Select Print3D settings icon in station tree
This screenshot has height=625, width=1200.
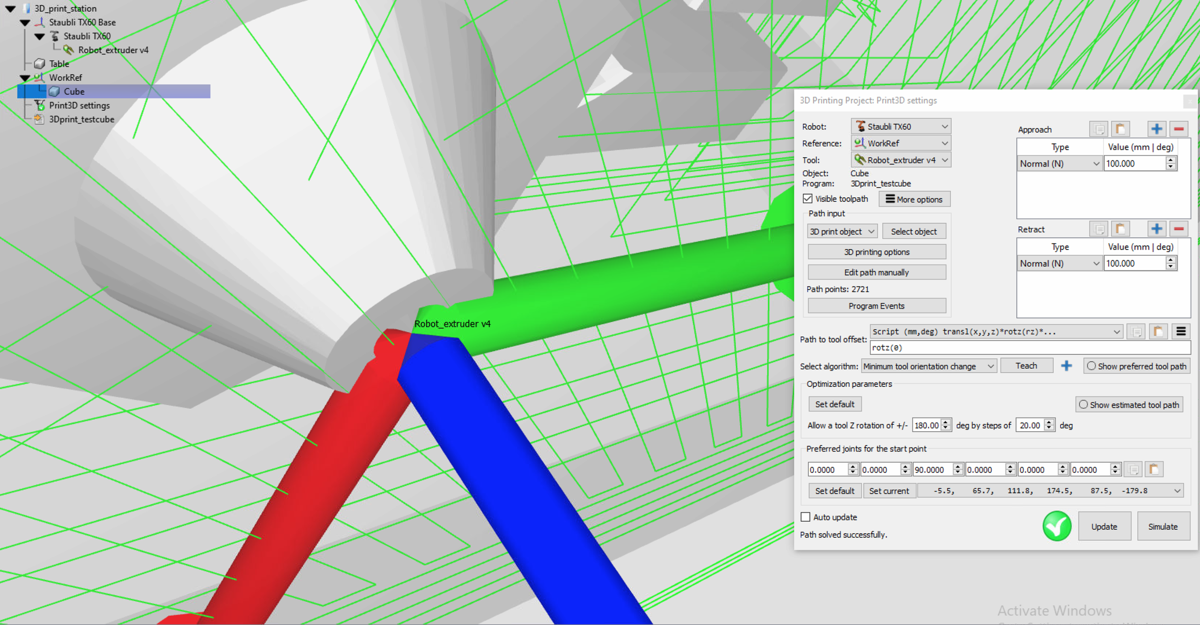pos(40,105)
